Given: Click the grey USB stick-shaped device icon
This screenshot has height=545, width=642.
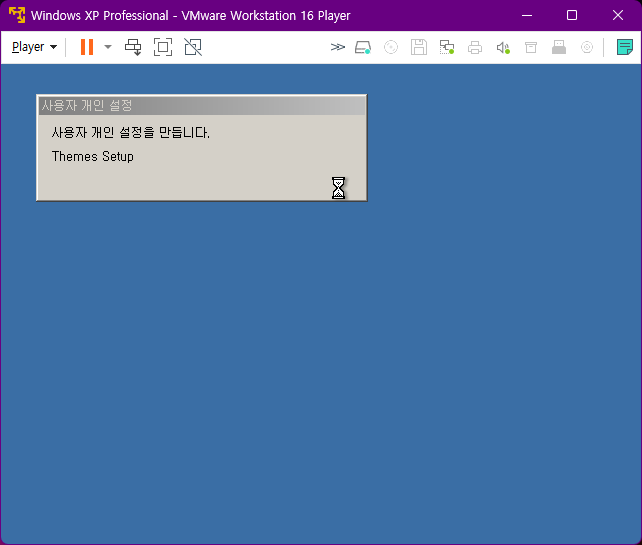Looking at the screenshot, I should pyautogui.click(x=559, y=47).
